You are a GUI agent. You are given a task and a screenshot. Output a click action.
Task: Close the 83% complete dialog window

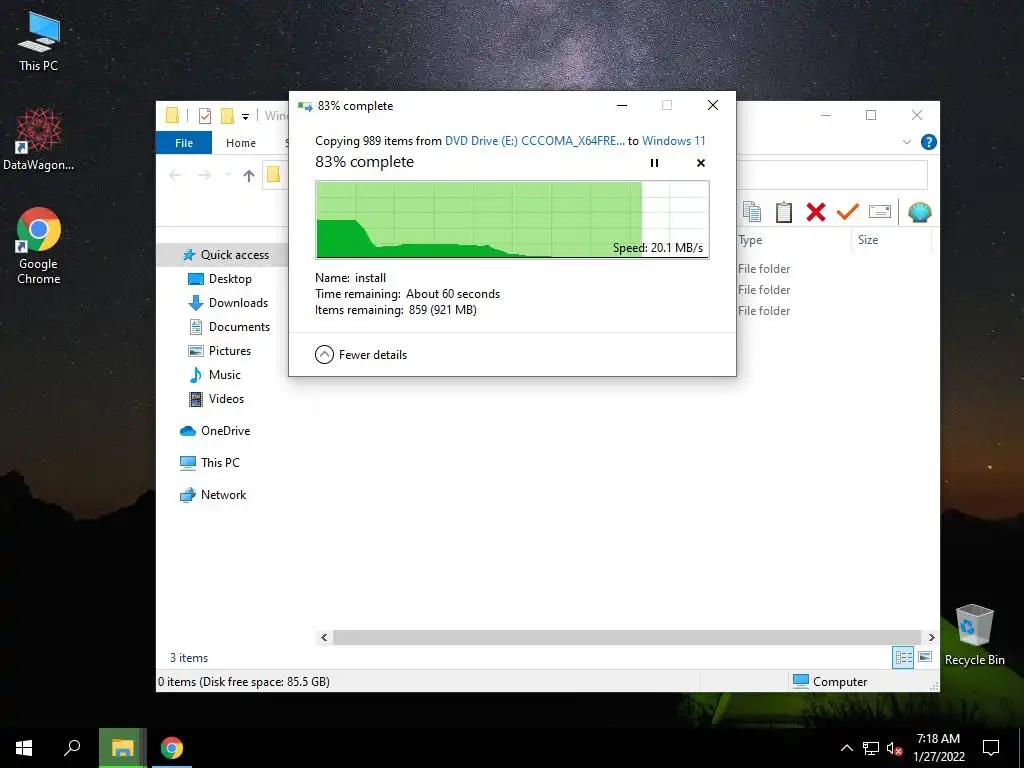(x=712, y=105)
